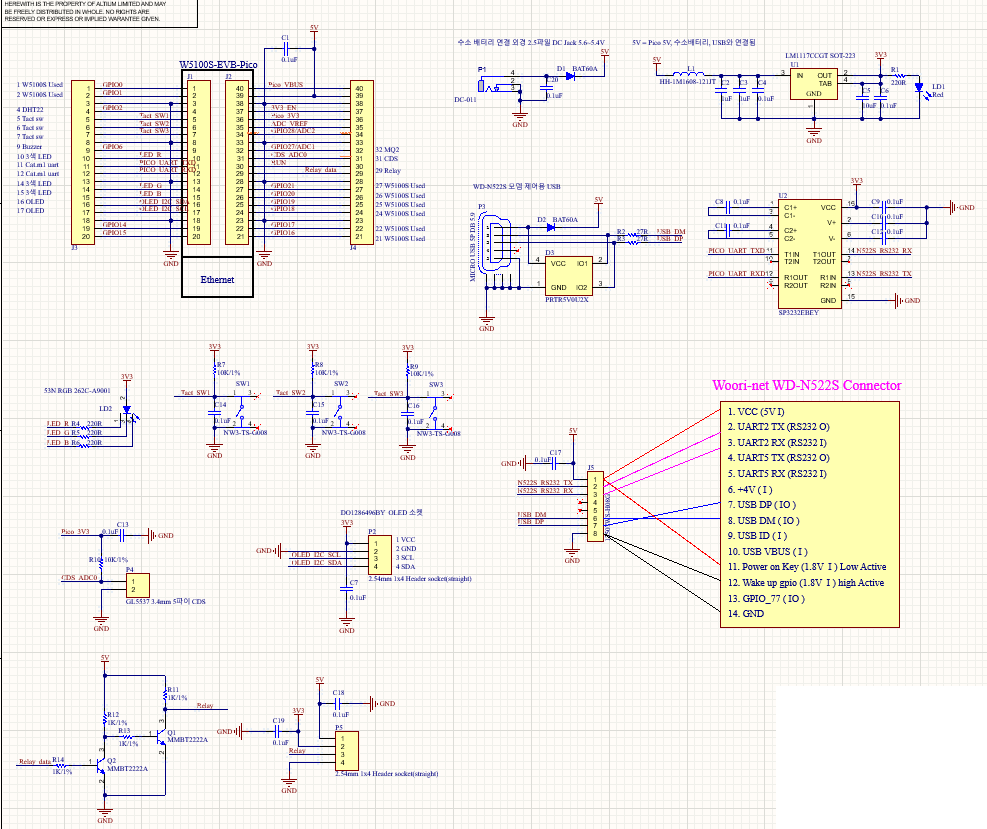
Task: Select the '10. USB VBUS ( I )' line
Action: (767, 551)
